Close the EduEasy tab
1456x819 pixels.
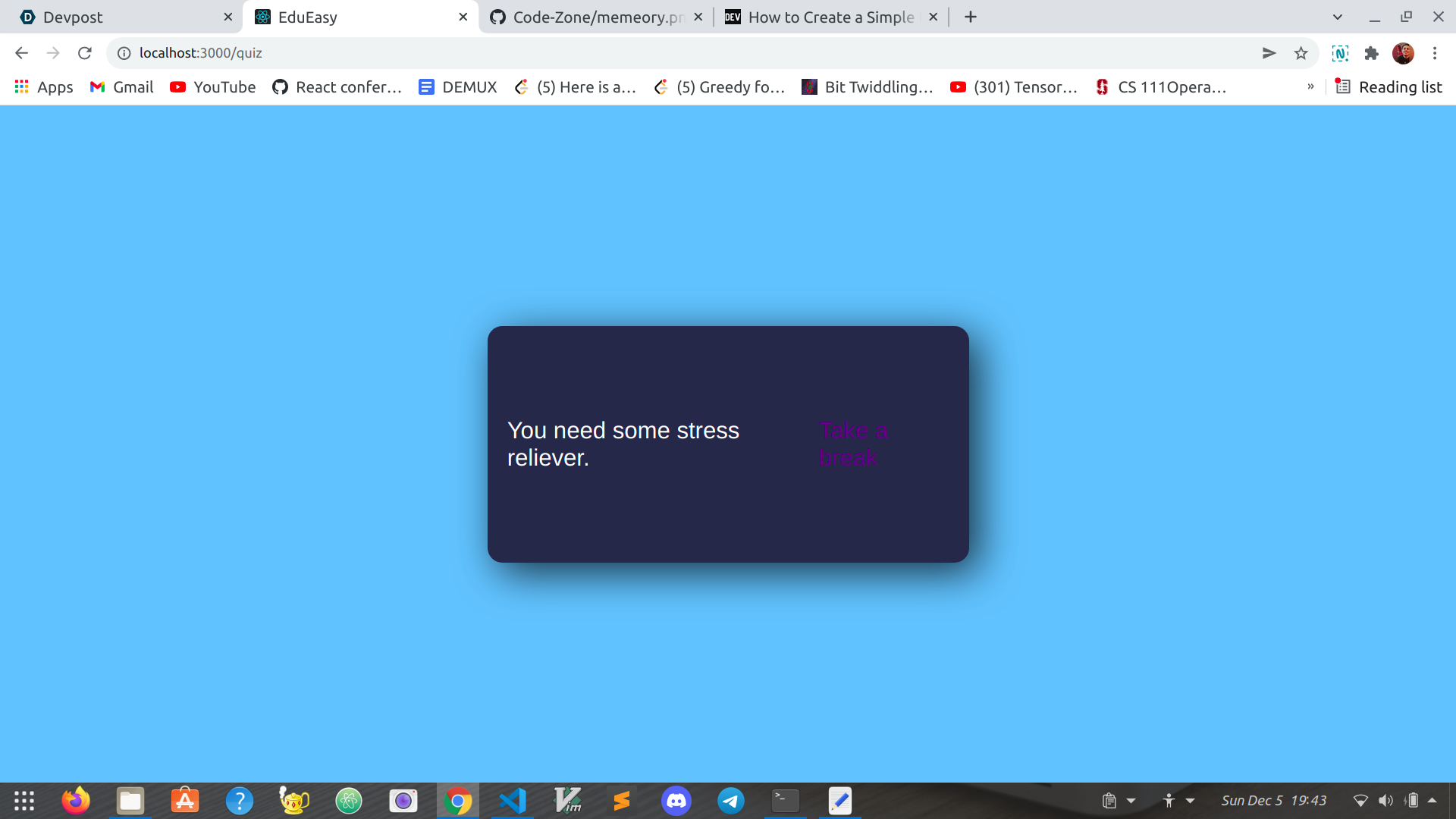pos(463,17)
